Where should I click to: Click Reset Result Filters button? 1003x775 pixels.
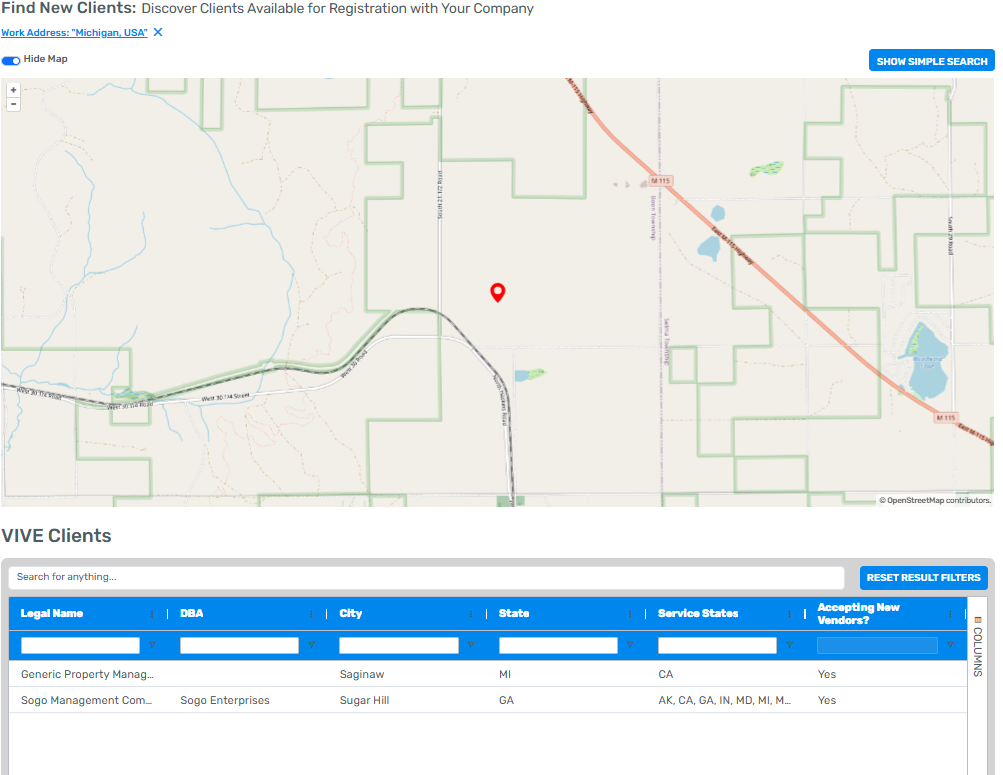[x=923, y=577]
